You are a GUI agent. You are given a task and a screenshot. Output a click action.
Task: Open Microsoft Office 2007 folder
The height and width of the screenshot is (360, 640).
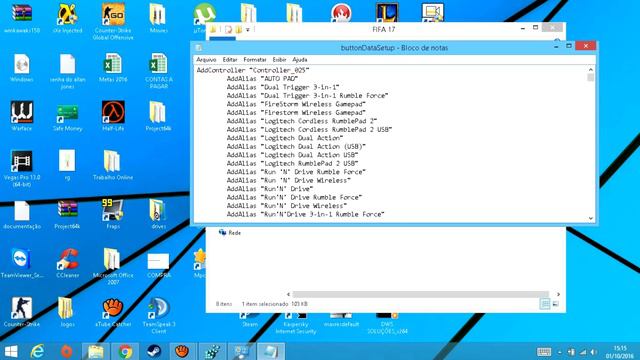pos(113,266)
